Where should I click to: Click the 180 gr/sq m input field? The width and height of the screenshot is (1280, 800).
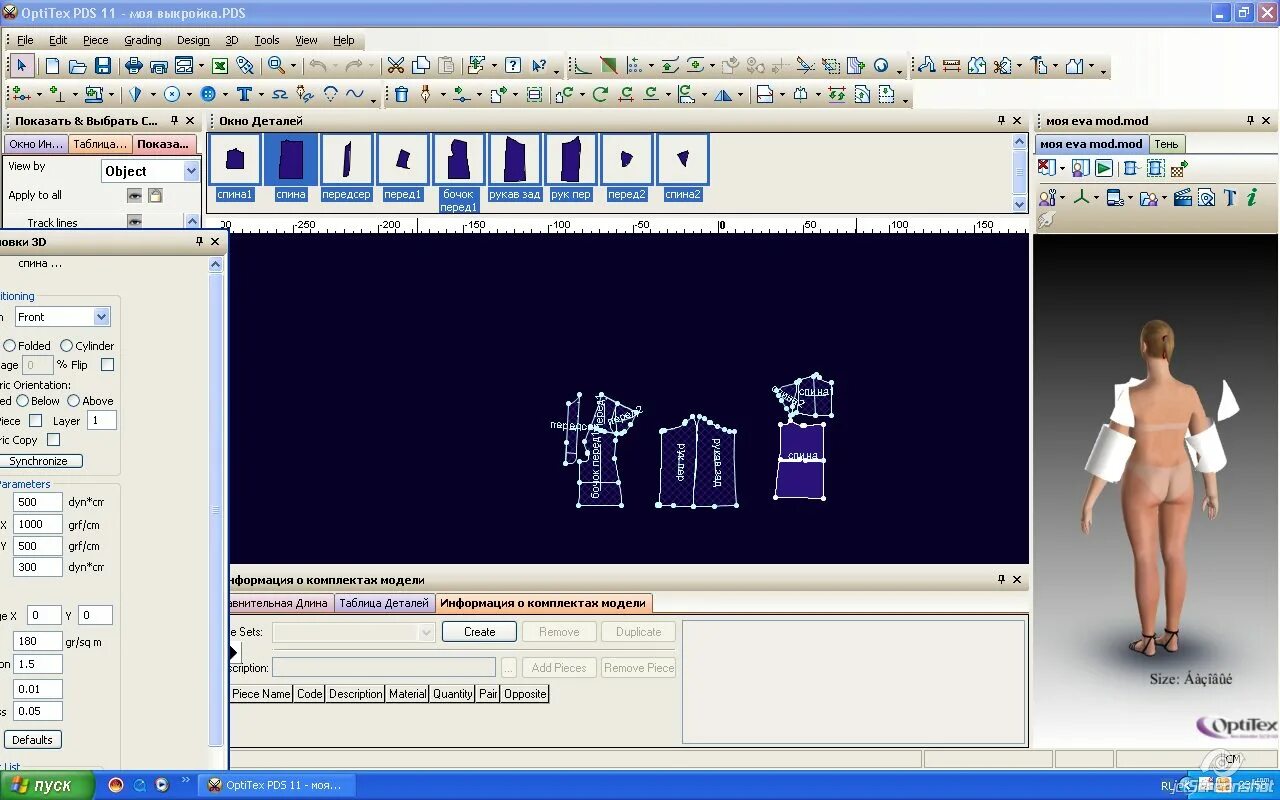38,641
